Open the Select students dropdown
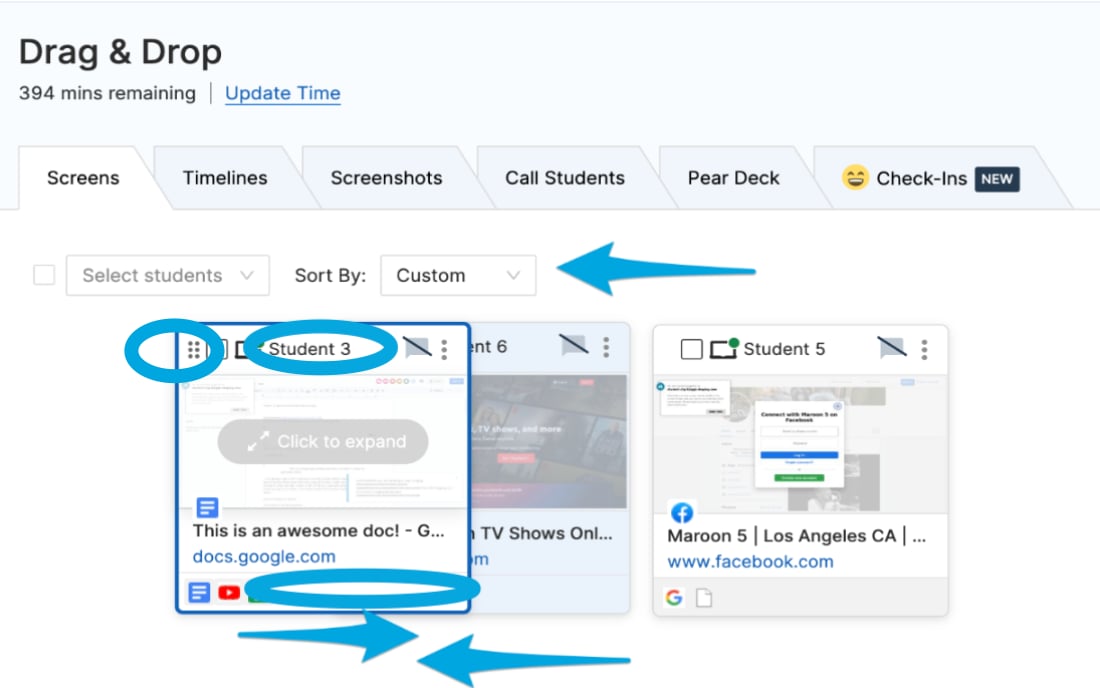 pos(168,275)
